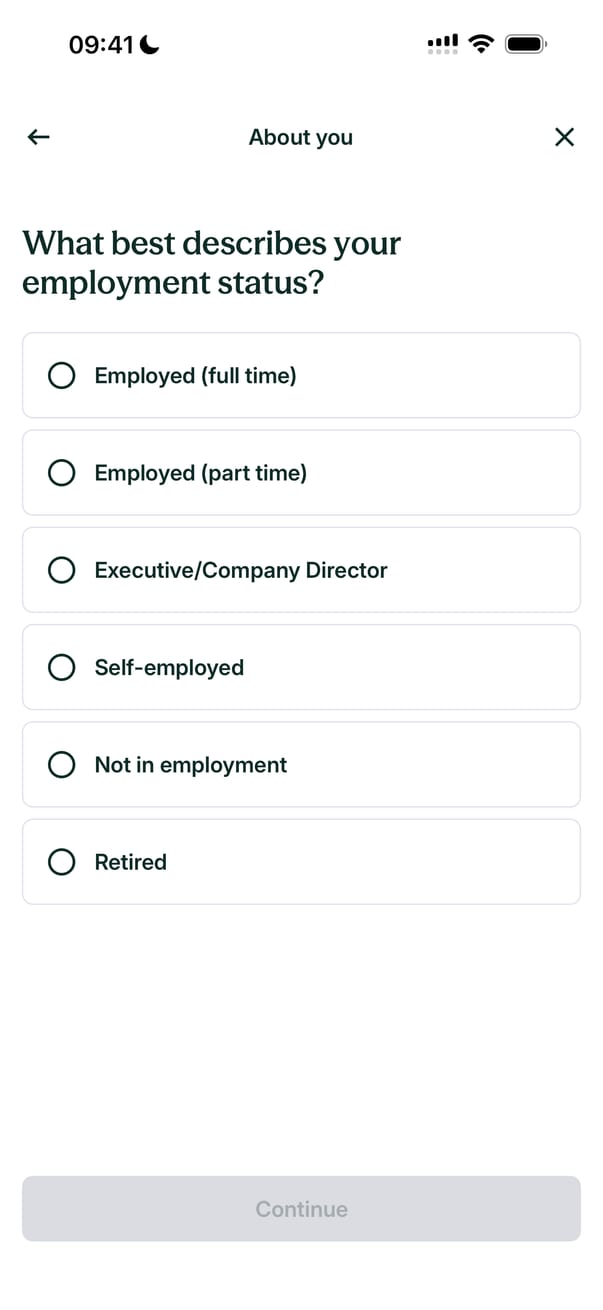Close the About you screen
Screen dimensions: 603x1310
pos(564,137)
